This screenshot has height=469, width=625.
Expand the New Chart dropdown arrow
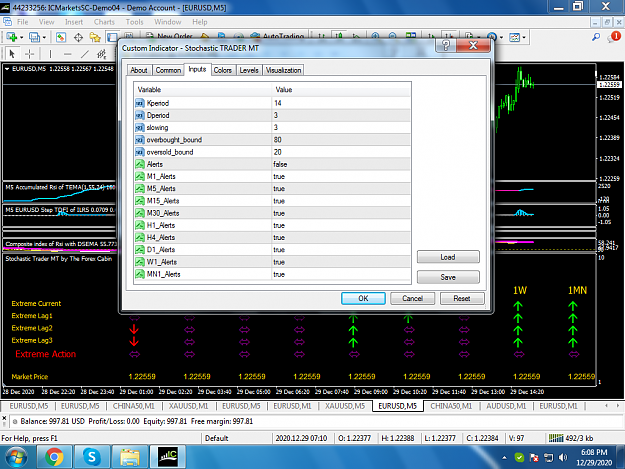(x=22, y=37)
